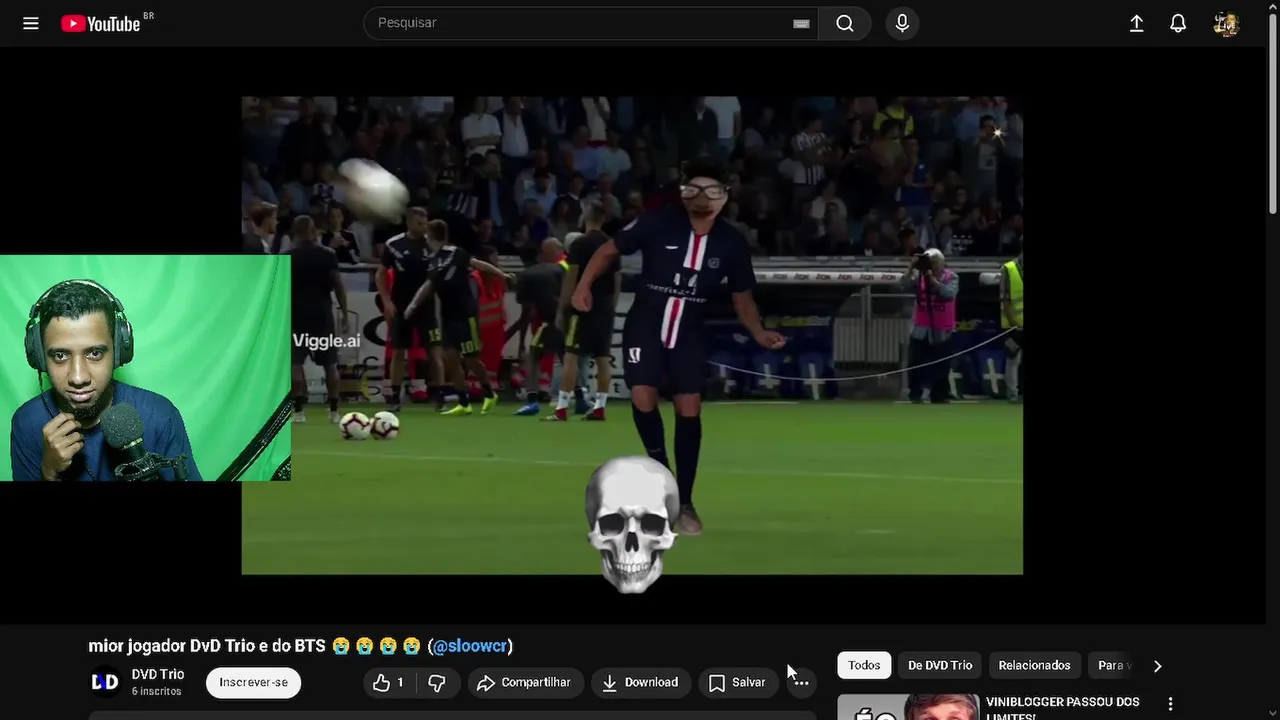Viewport: 1280px width, 720px height.
Task: Click the video player area
Action: 632,335
